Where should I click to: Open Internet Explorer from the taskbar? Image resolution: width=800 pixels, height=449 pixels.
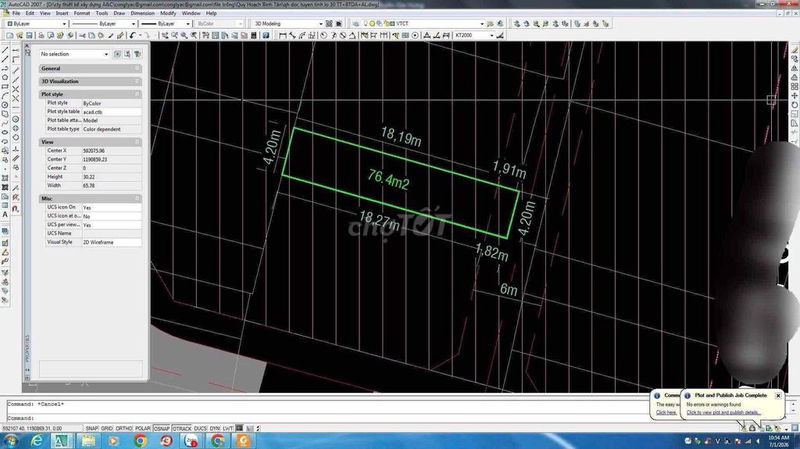point(37,440)
